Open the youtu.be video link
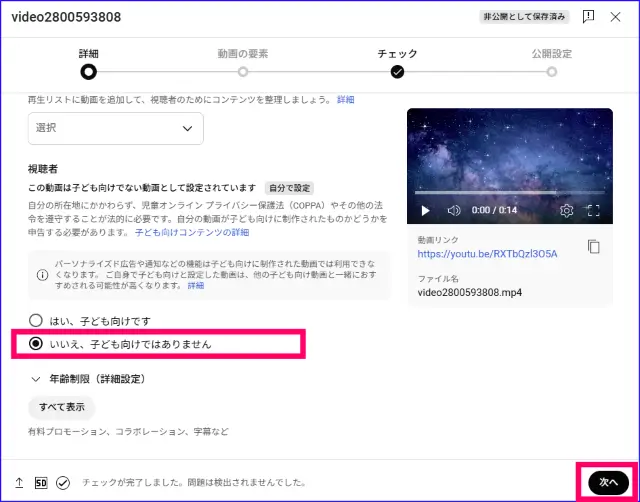 click(487, 254)
